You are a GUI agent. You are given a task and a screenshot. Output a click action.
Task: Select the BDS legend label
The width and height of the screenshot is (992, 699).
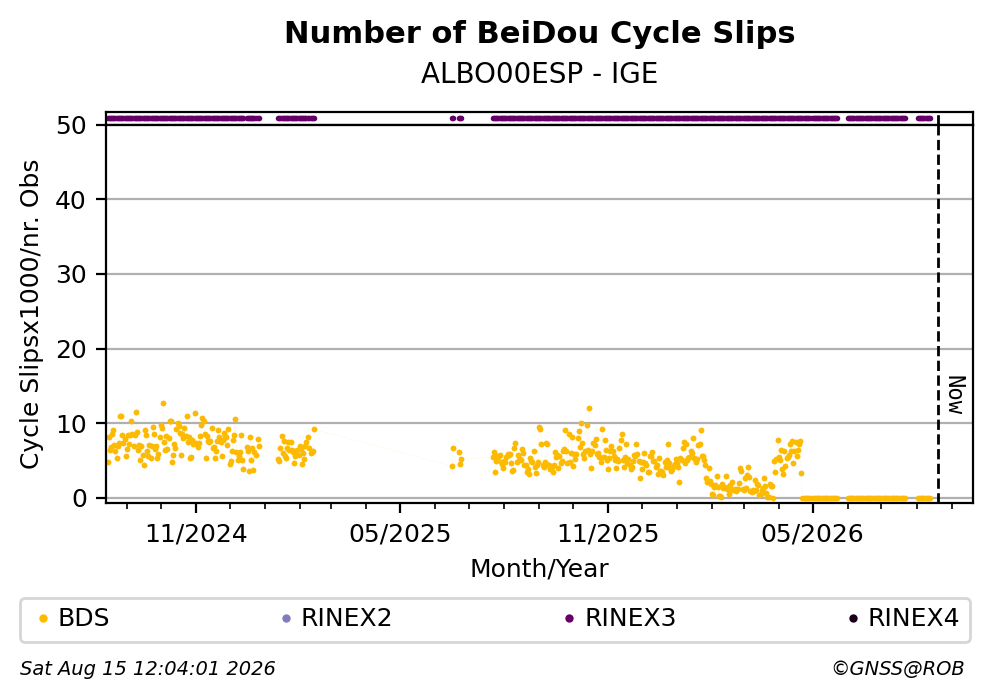coord(84,618)
